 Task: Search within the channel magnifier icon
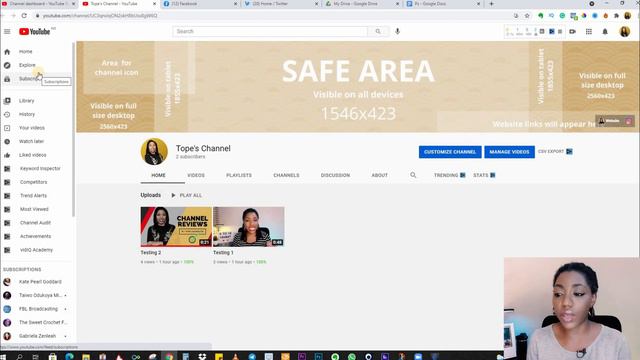(x=413, y=175)
